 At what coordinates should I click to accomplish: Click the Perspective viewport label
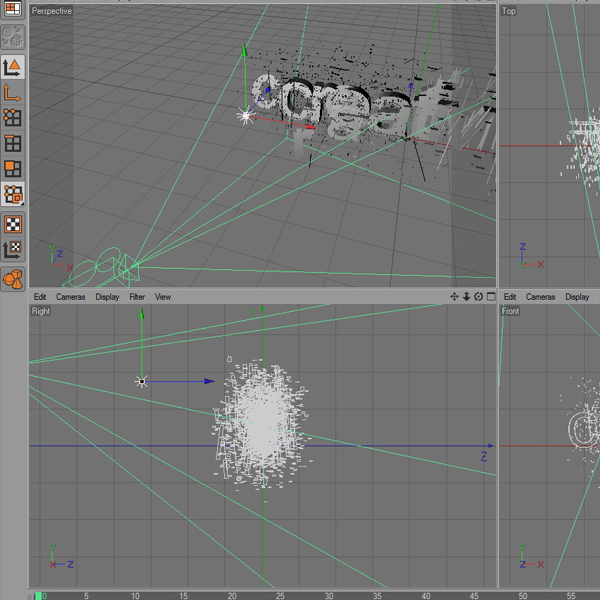tap(52, 11)
